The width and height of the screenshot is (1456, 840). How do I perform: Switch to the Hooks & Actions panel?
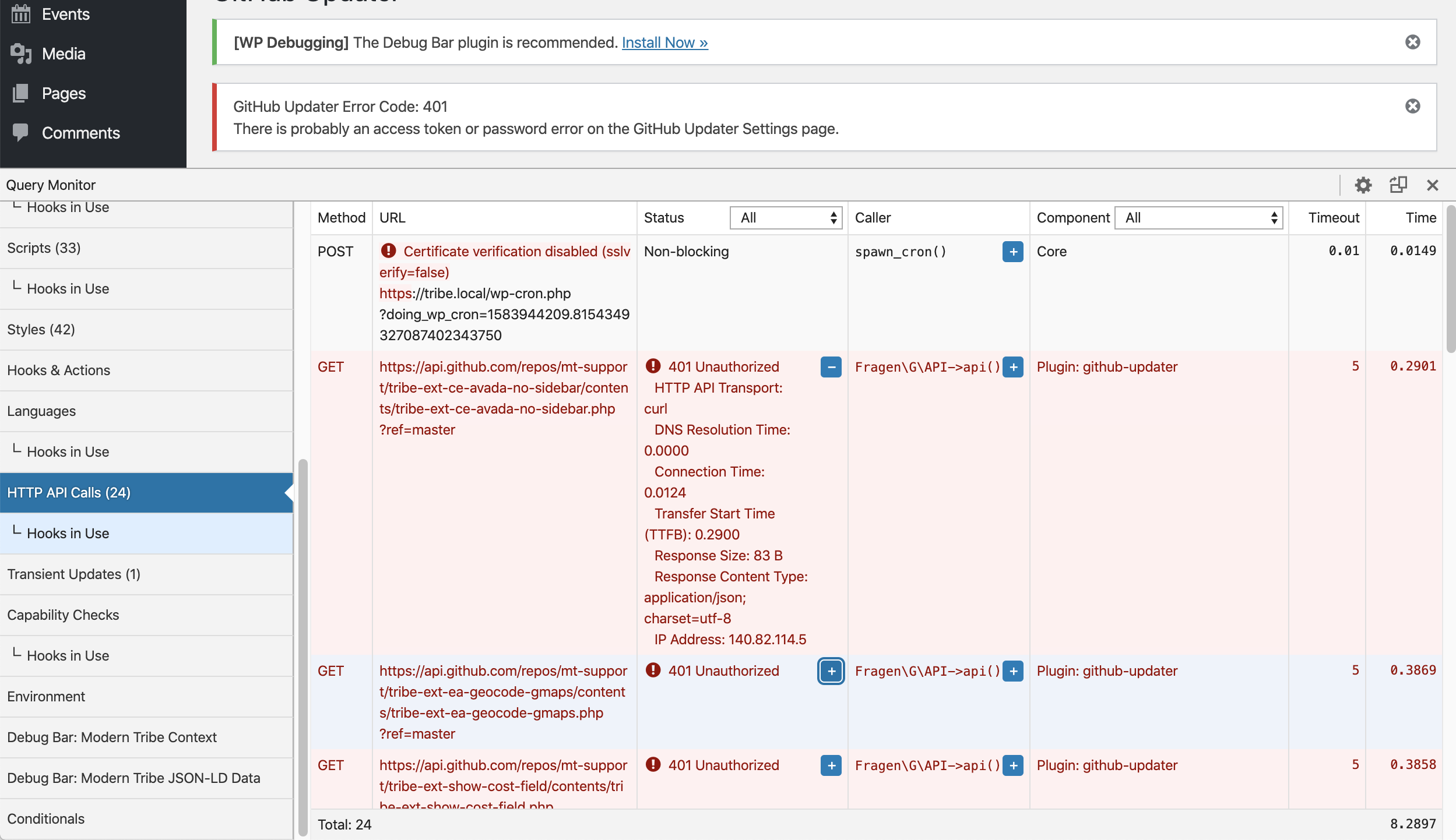[58, 370]
